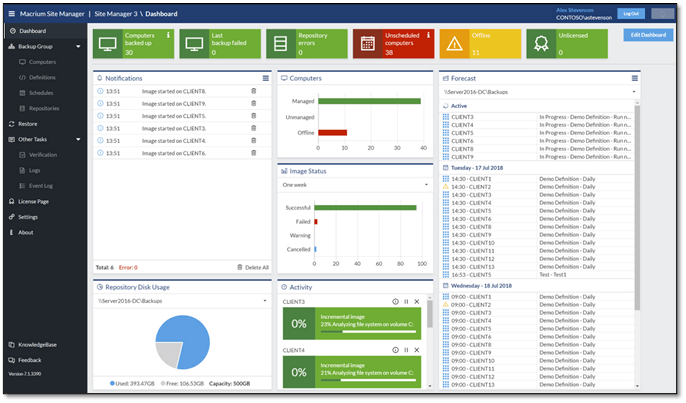The height and width of the screenshot is (403, 686).
Task: Click the Computers backed up monitor icon
Action: [107, 44]
